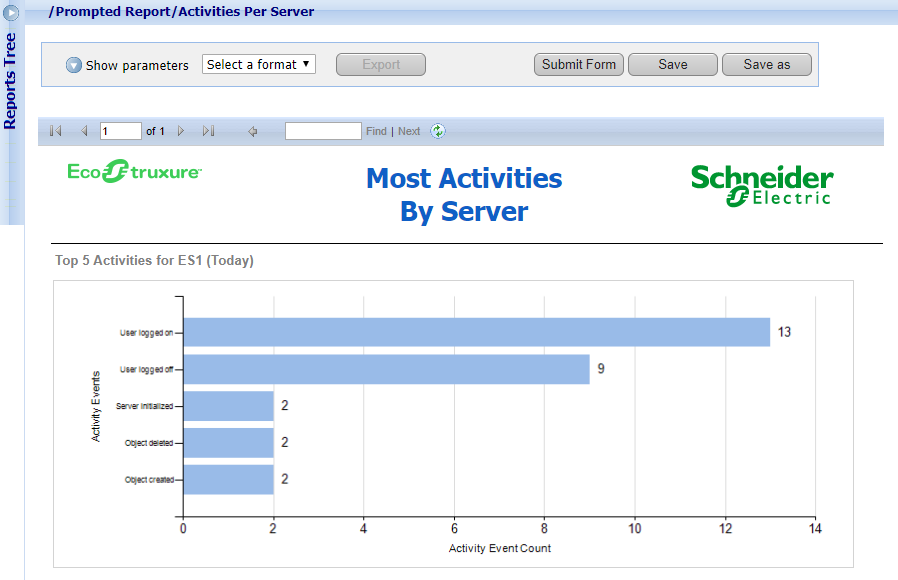Click the Save as button
Screen dimensions: 898x580
coord(766,65)
